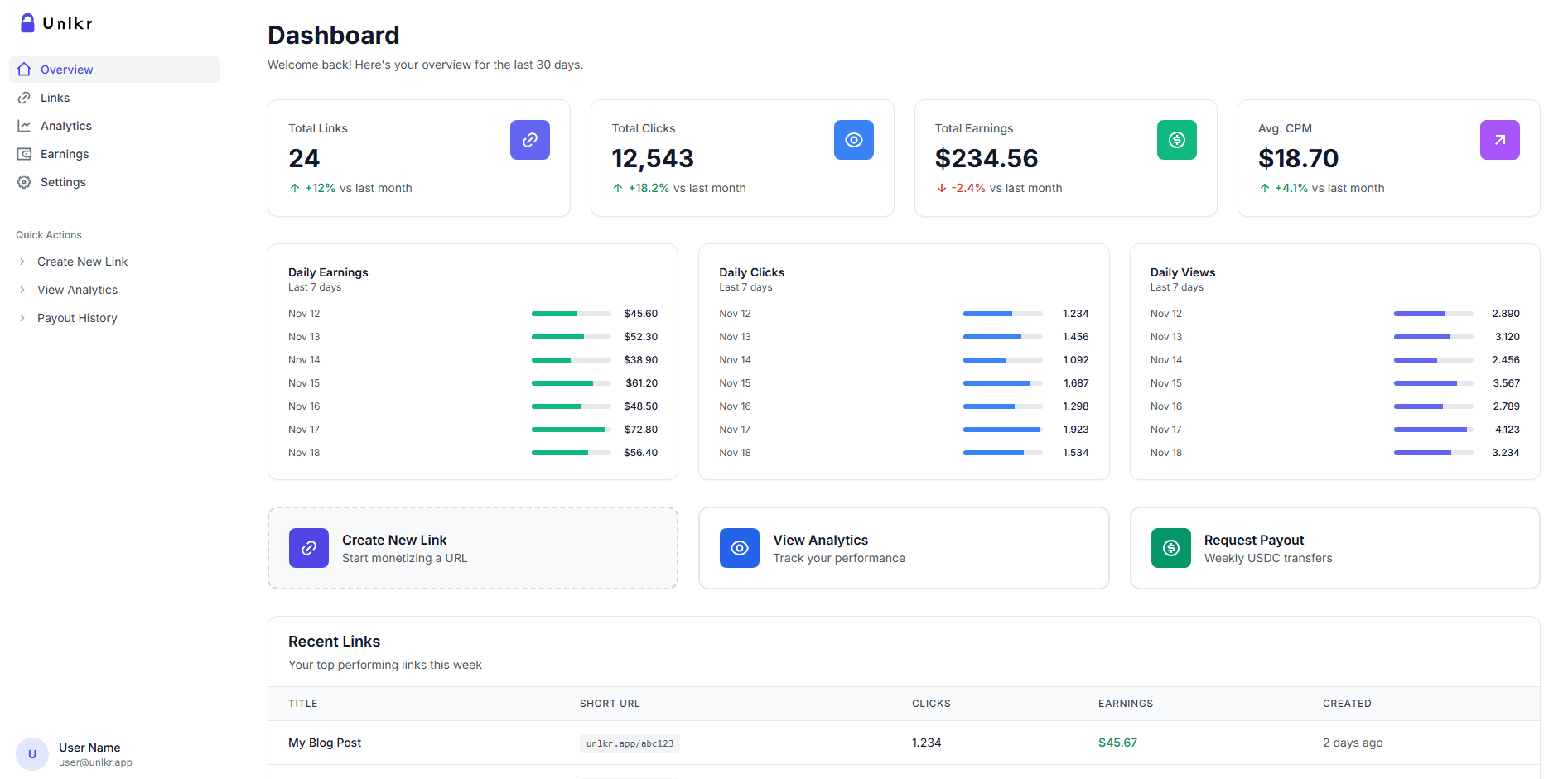Click the Nov 17 earnings progress bar

pos(571,429)
